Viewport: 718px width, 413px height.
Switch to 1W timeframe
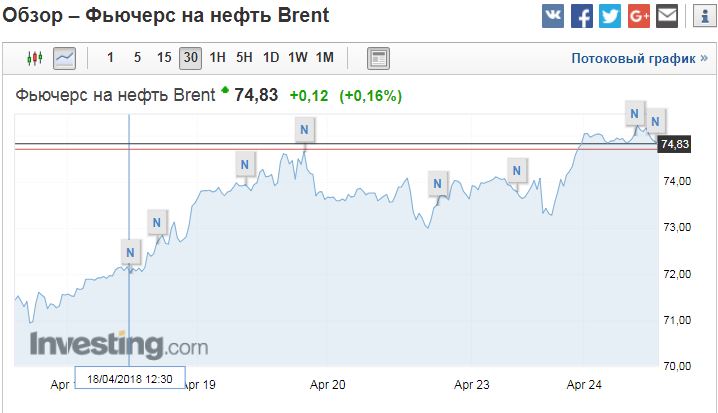[x=298, y=58]
